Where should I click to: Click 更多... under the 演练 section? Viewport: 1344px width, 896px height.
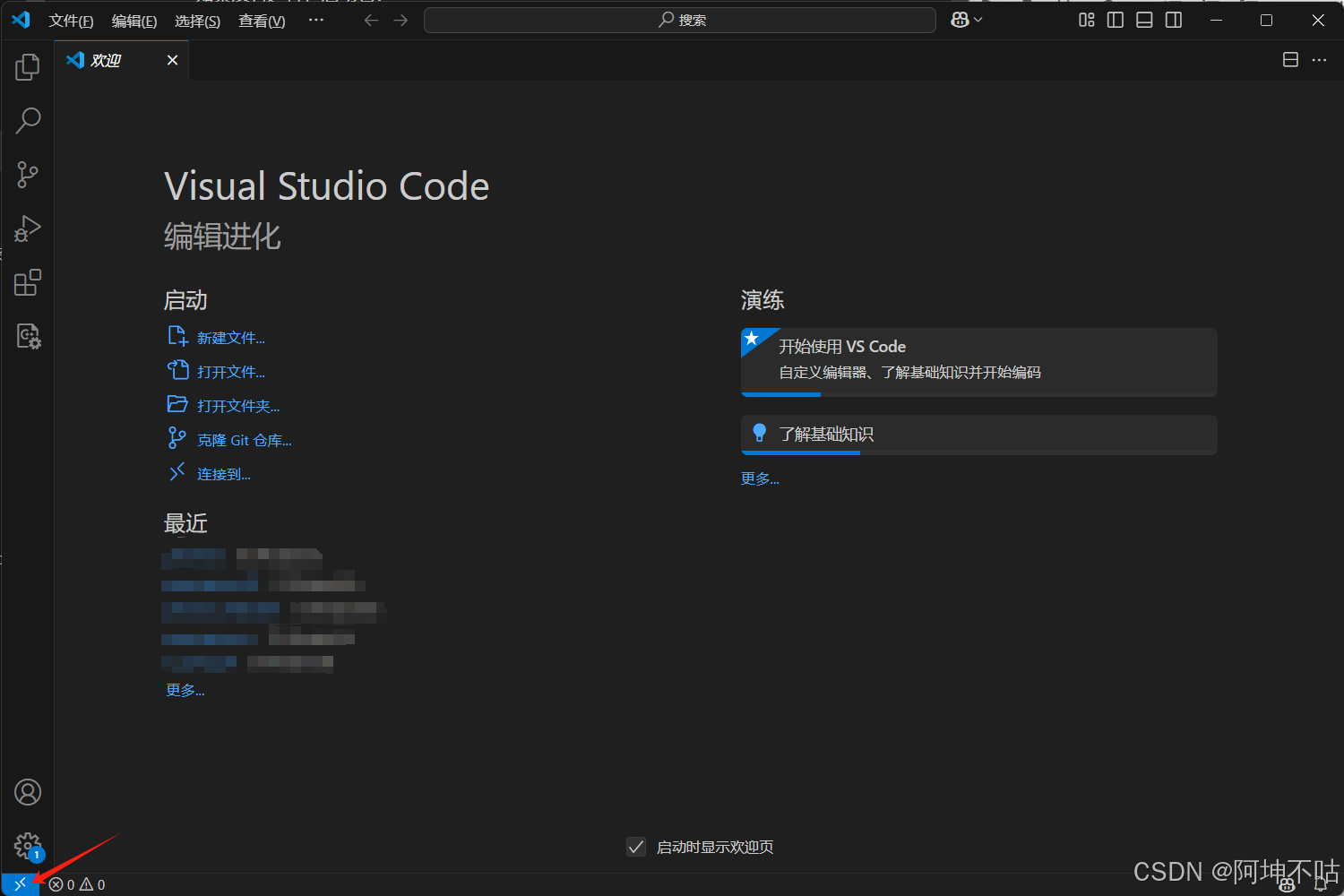click(760, 478)
